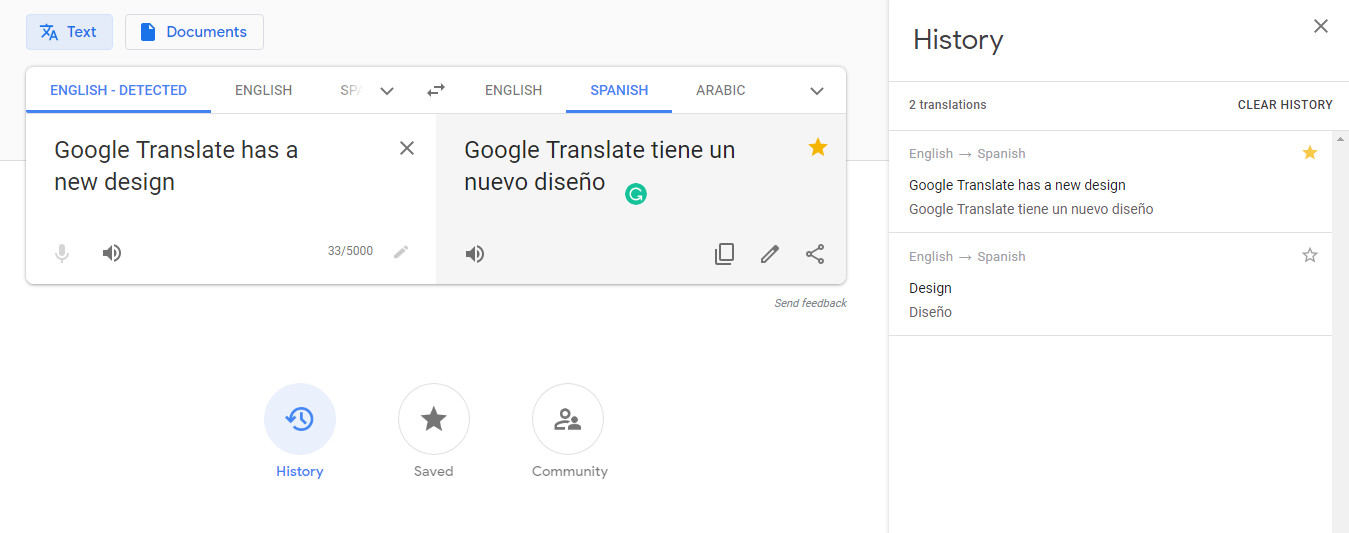Select the partially visible Spanish source tab

[349, 90]
